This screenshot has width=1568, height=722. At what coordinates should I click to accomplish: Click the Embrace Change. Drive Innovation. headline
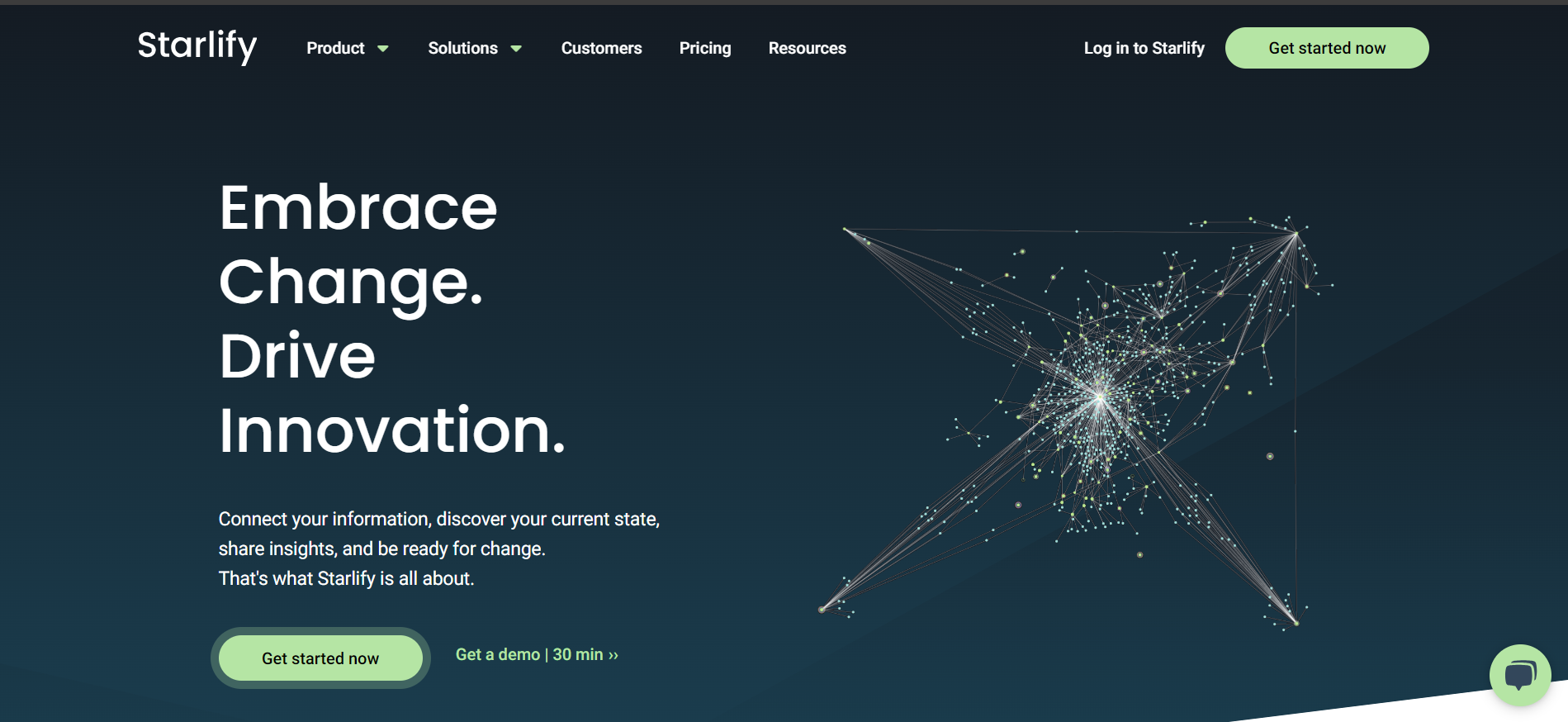[392, 319]
